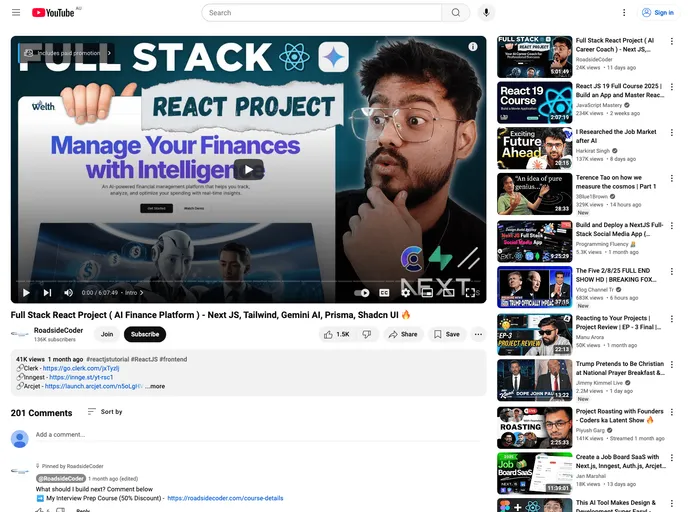Open options menu for Terence Tao video
Viewport: 688px width, 512px height.
click(x=671, y=178)
